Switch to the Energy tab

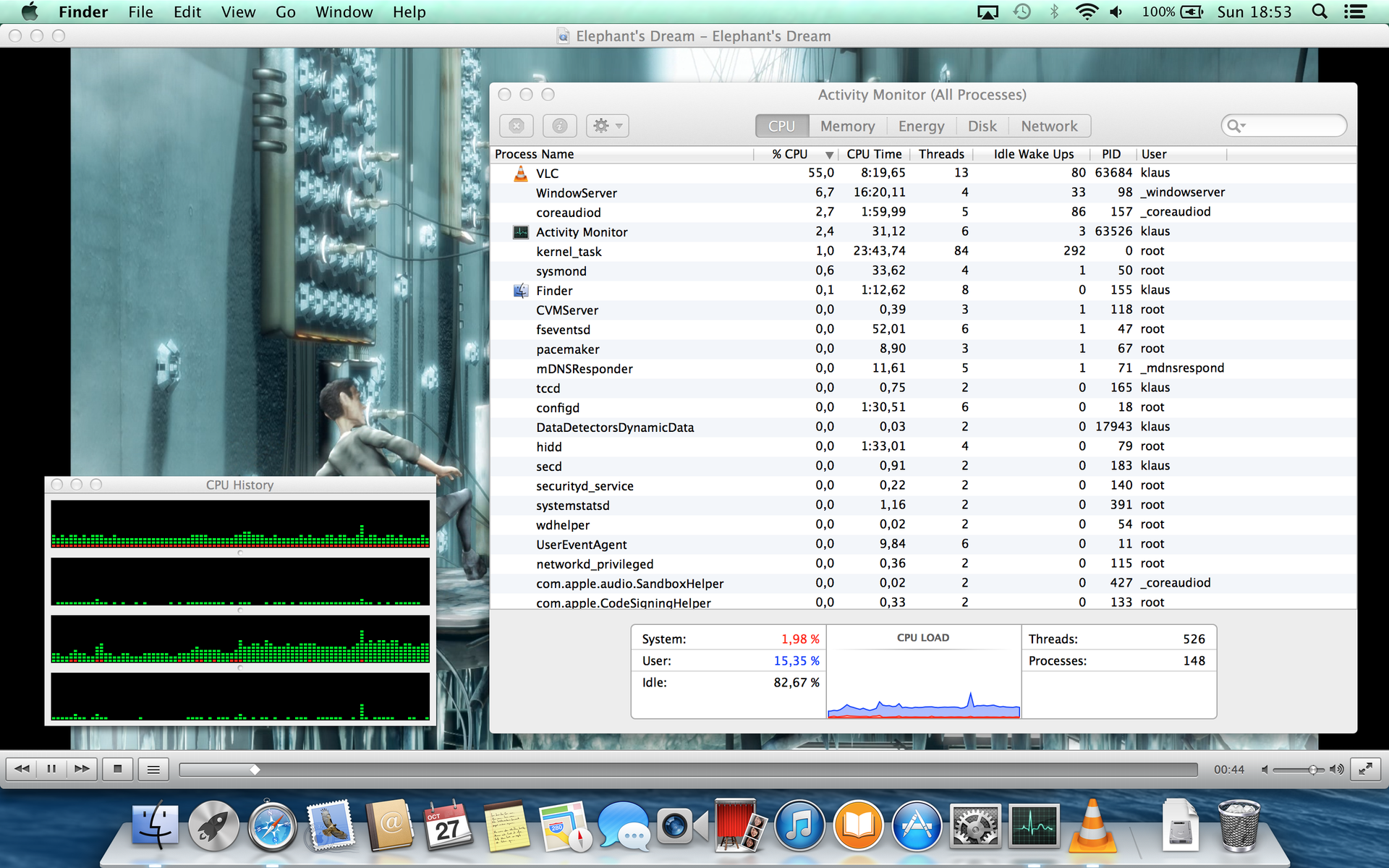tap(921, 126)
